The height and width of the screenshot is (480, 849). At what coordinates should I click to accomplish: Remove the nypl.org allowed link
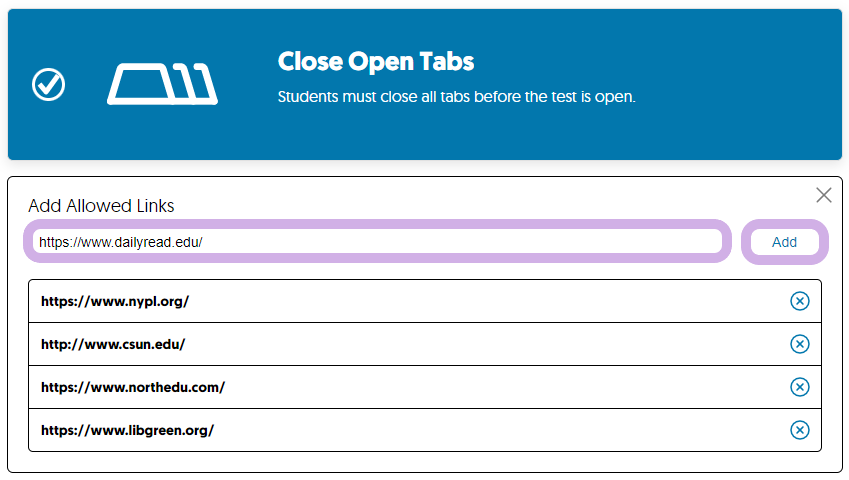pyautogui.click(x=800, y=301)
